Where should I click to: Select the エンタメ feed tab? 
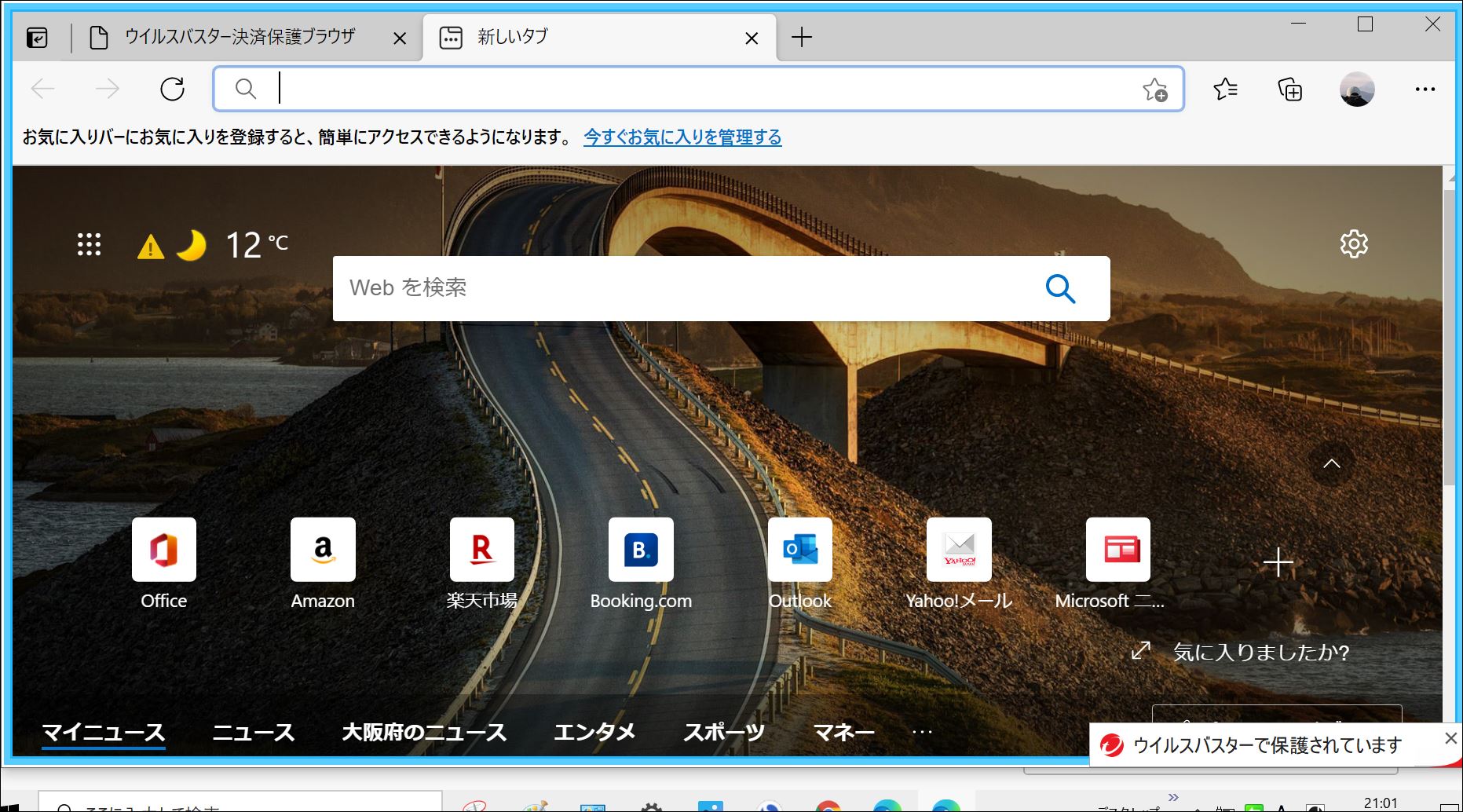click(594, 733)
